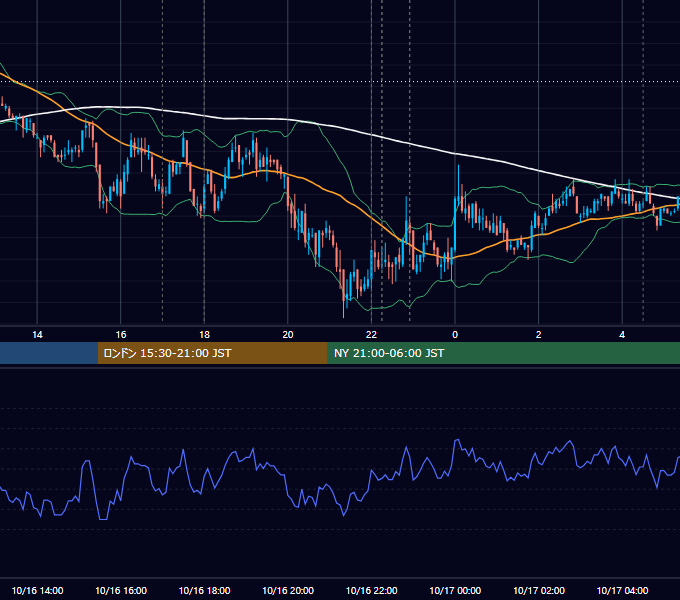680x600 pixels.
Task: Click hour label 2 on the price chart axis
Action: click(539, 335)
